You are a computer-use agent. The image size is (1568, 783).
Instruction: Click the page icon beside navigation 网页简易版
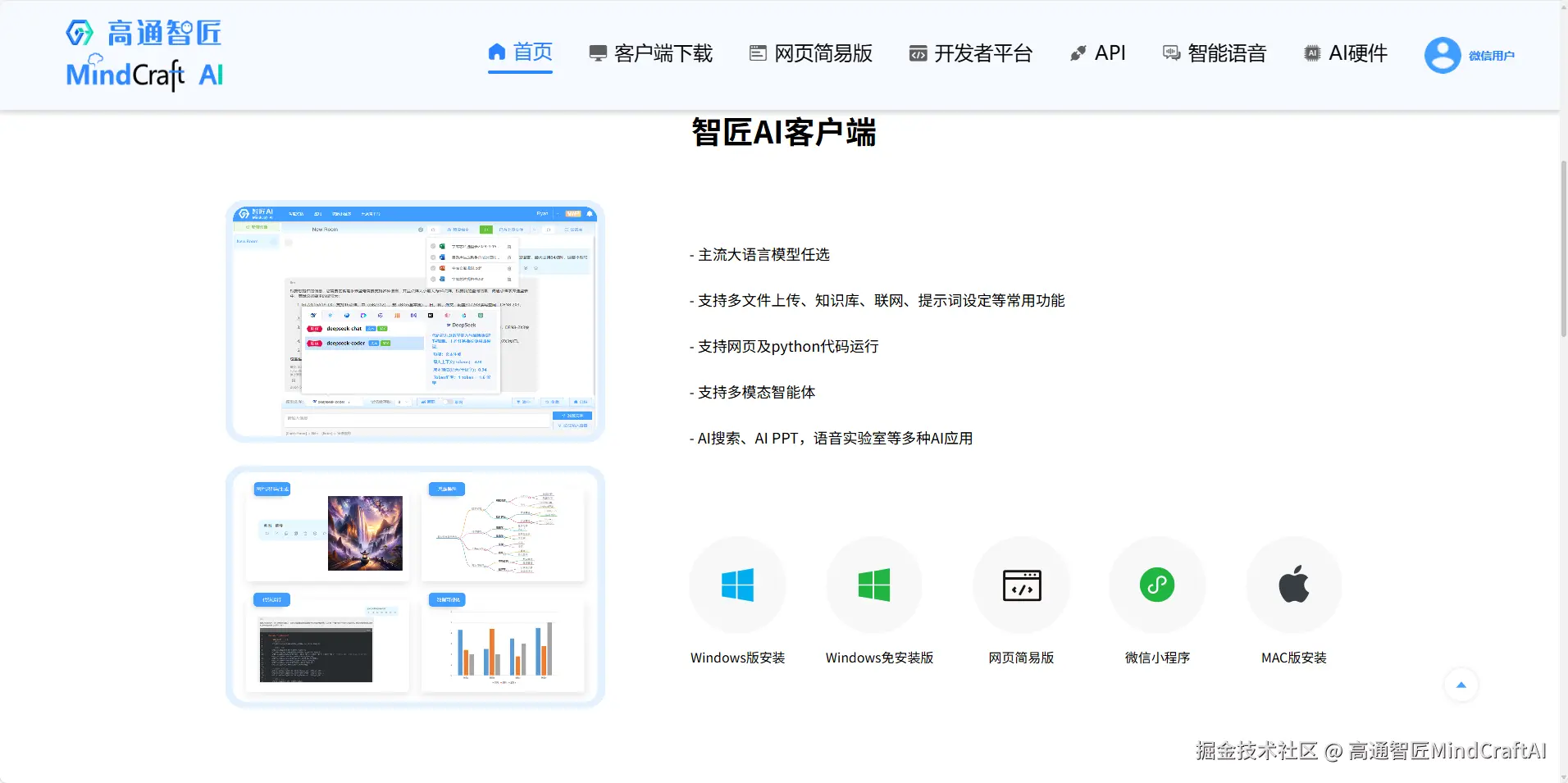(x=758, y=54)
